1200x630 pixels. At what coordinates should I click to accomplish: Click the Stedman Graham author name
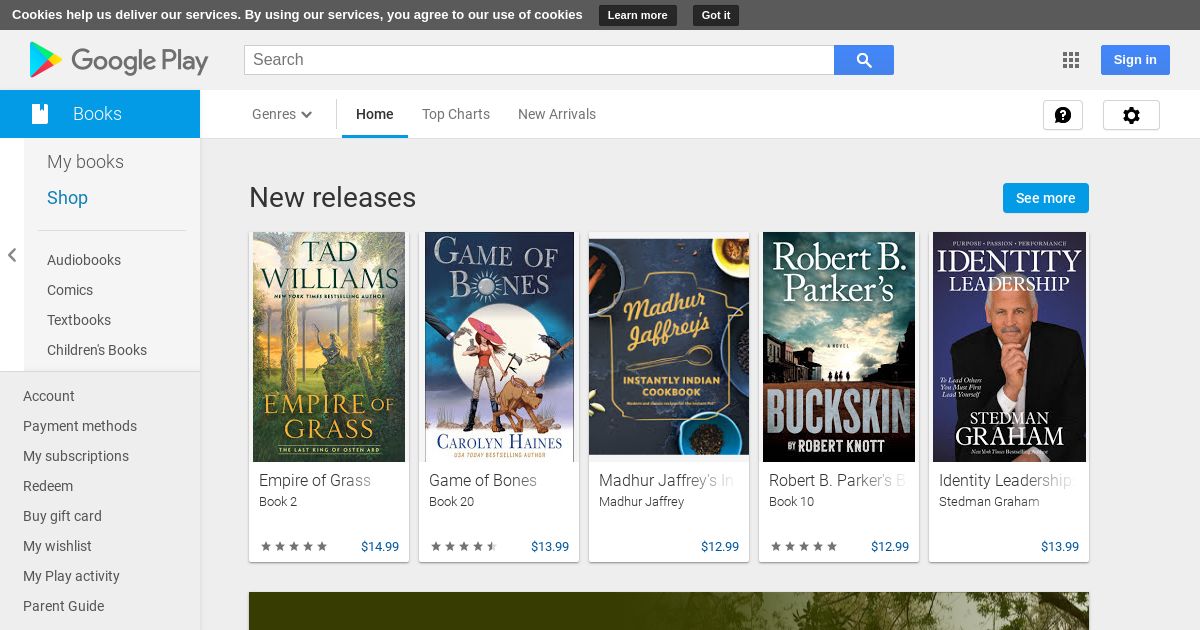tap(989, 502)
